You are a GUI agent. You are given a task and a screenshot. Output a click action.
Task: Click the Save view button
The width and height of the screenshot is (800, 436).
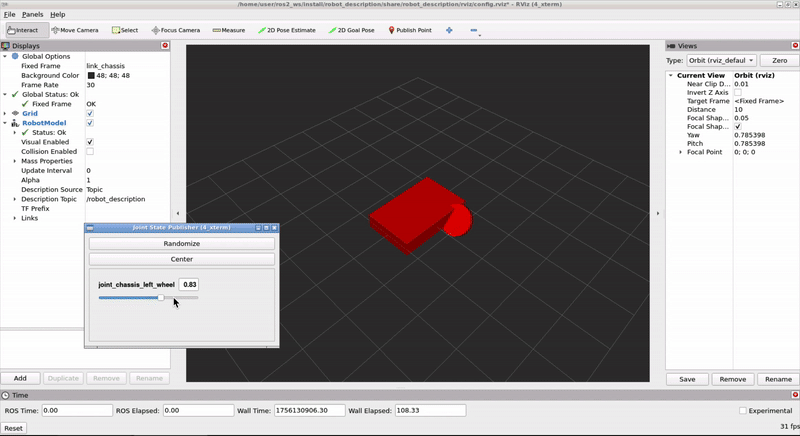coord(687,379)
